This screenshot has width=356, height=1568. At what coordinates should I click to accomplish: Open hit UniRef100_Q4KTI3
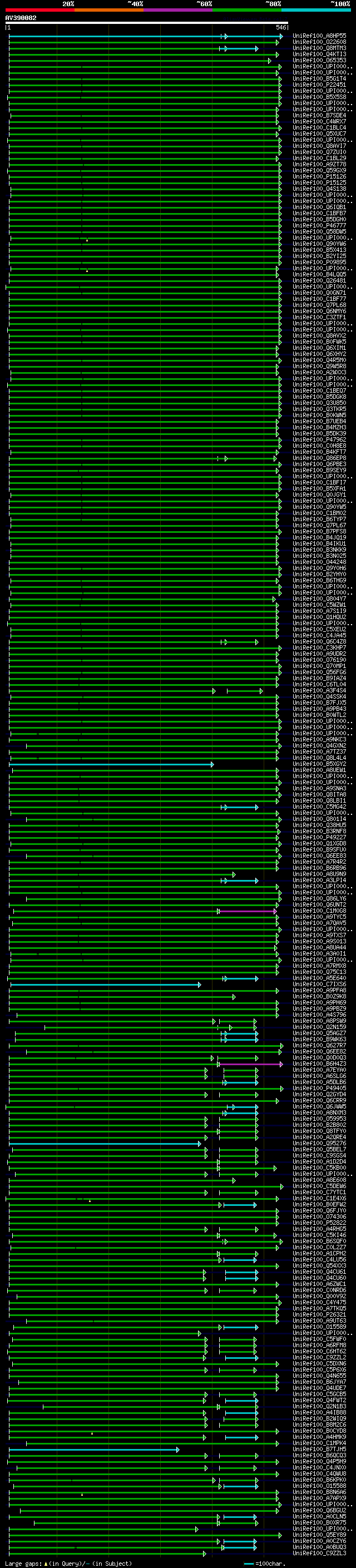[x=319, y=54]
